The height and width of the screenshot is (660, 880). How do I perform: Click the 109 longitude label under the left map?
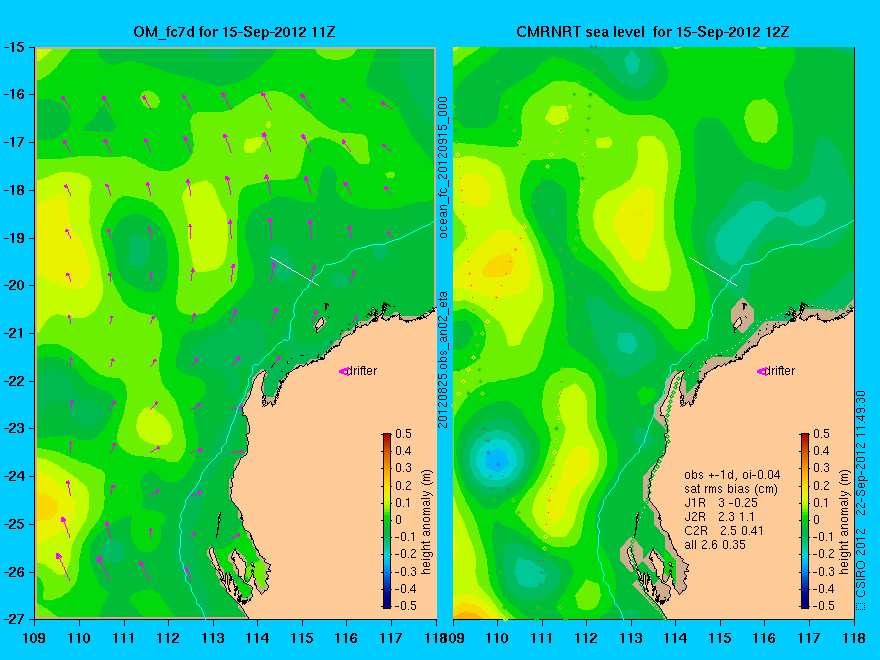pos(35,638)
